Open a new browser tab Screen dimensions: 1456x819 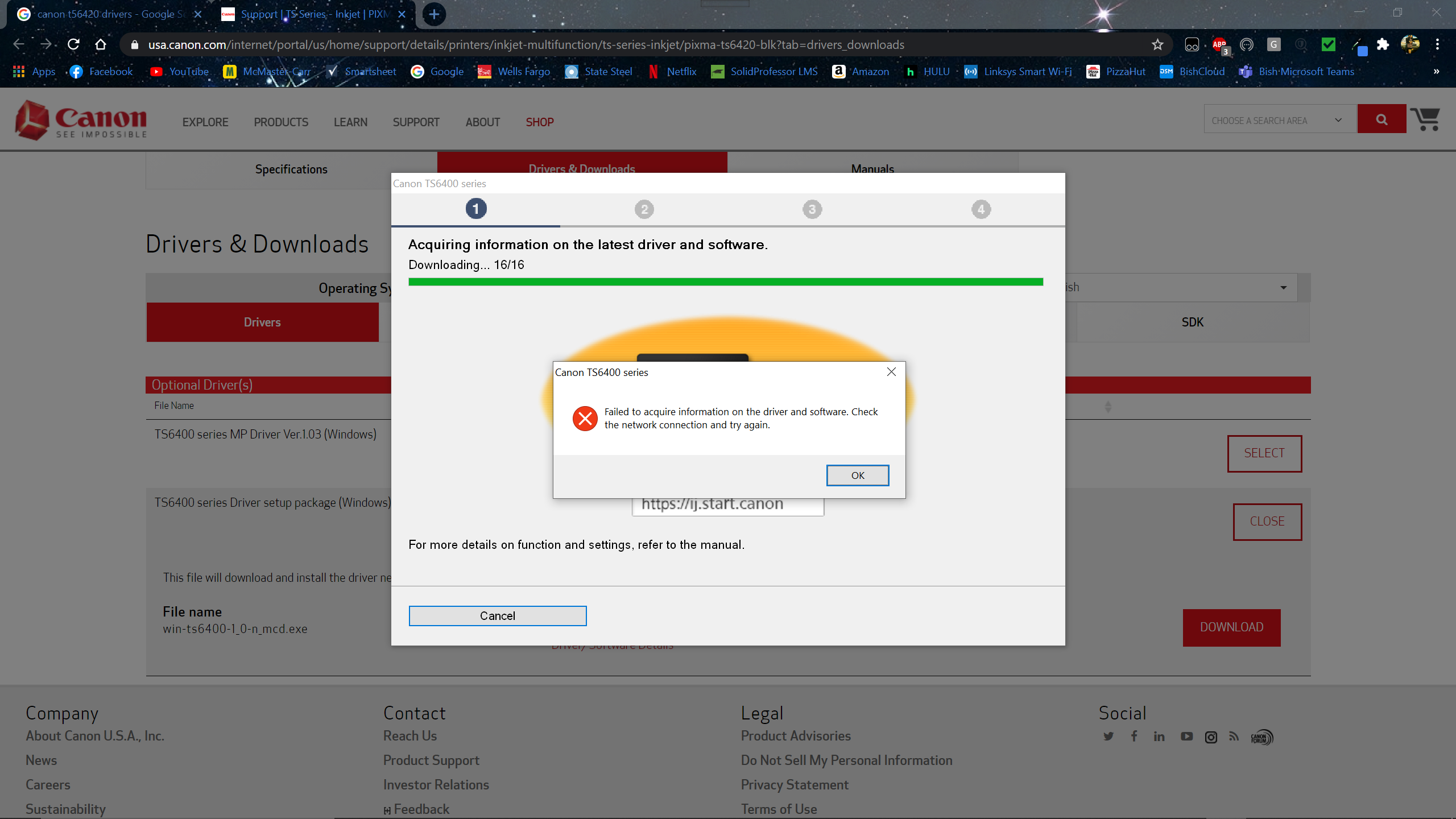(x=434, y=14)
